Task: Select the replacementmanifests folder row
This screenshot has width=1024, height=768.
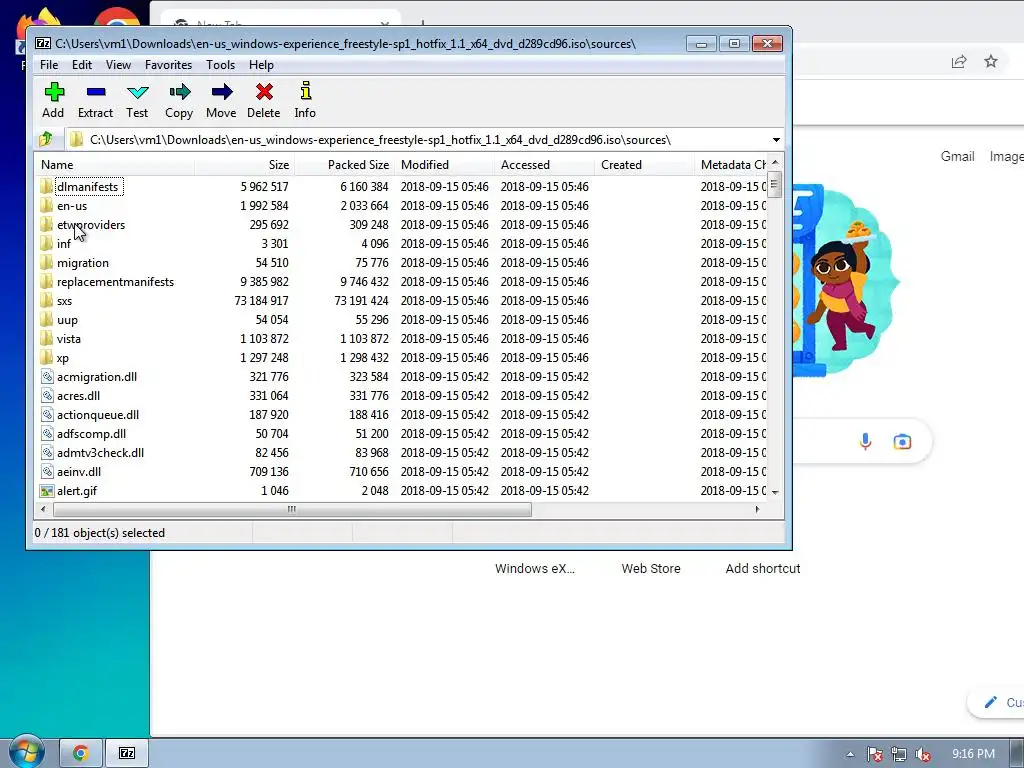Action: pos(402,281)
